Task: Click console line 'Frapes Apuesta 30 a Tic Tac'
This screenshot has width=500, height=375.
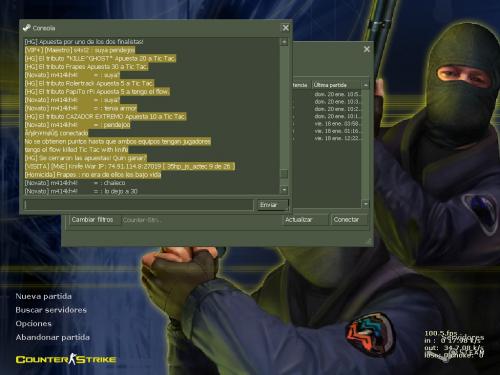Action: pyautogui.click(x=86, y=67)
